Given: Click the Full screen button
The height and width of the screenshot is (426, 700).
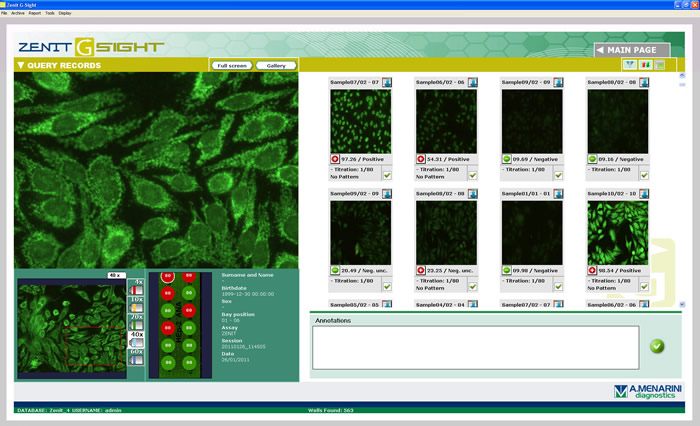Looking at the screenshot, I should (x=232, y=66).
